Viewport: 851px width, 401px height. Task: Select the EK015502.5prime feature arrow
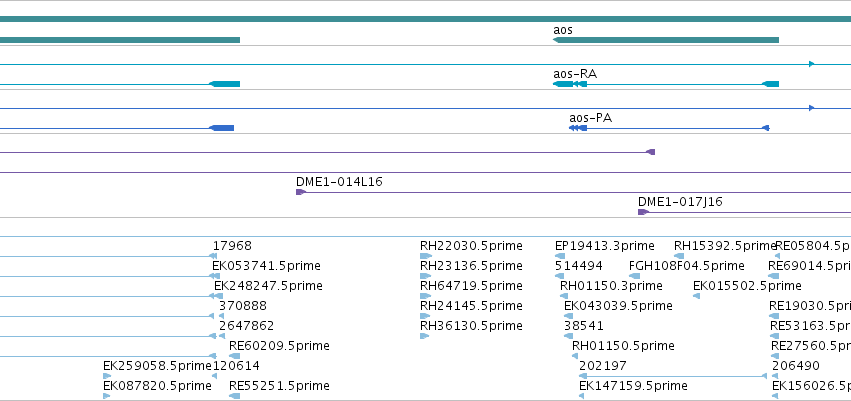(697, 296)
